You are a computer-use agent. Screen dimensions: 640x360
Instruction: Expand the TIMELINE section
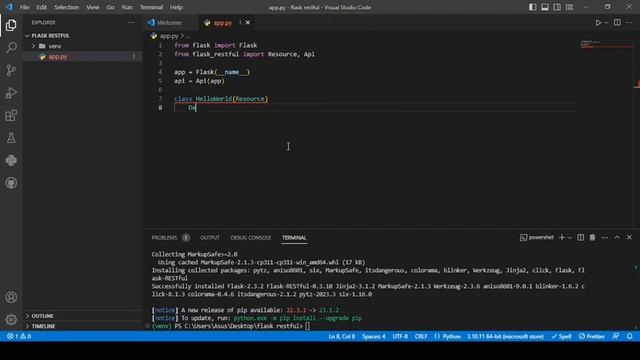point(83,326)
